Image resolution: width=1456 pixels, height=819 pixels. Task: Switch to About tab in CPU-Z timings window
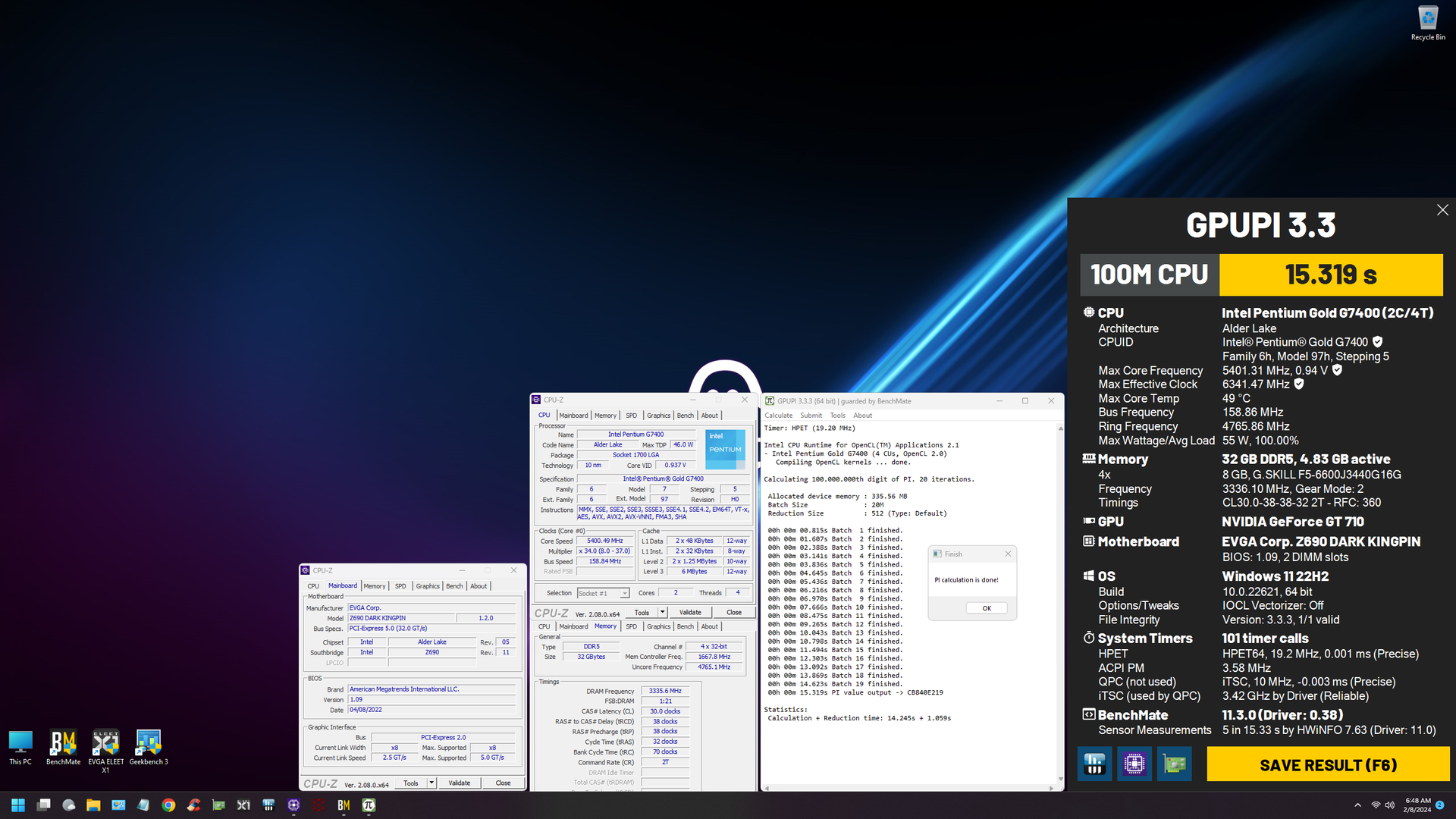click(709, 626)
